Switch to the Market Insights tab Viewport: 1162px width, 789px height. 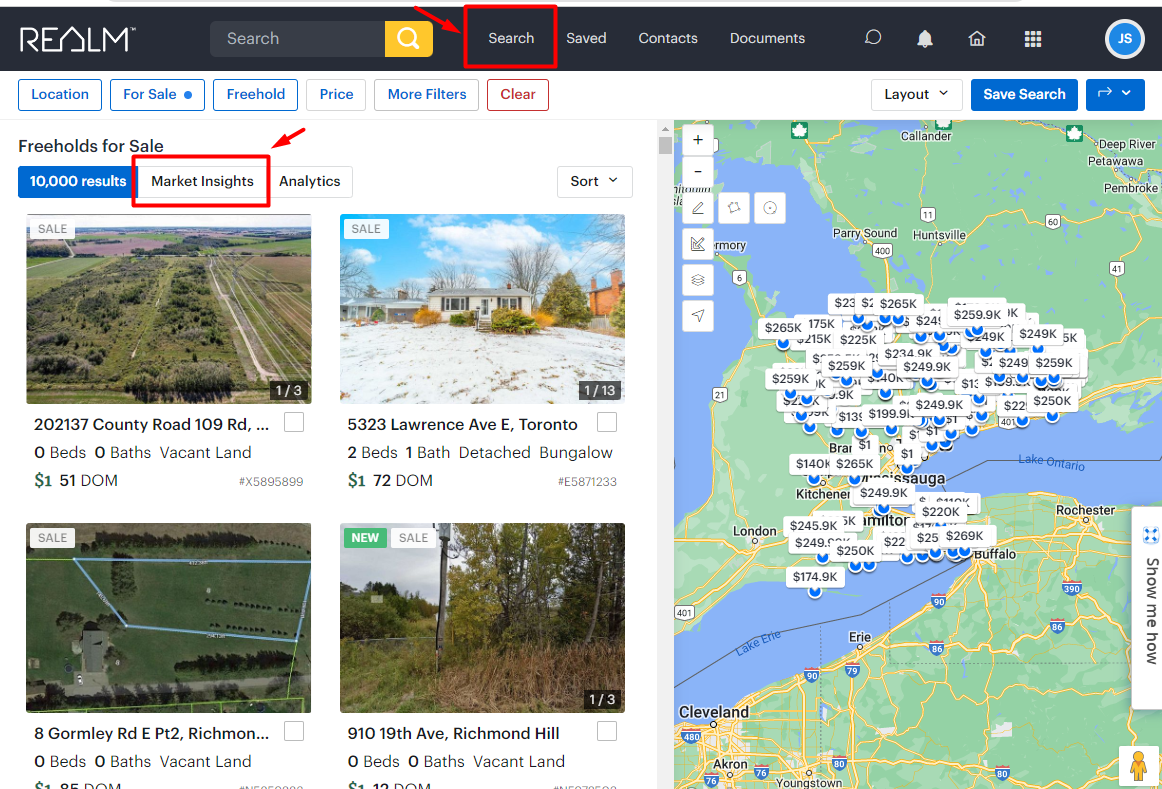tap(202, 182)
